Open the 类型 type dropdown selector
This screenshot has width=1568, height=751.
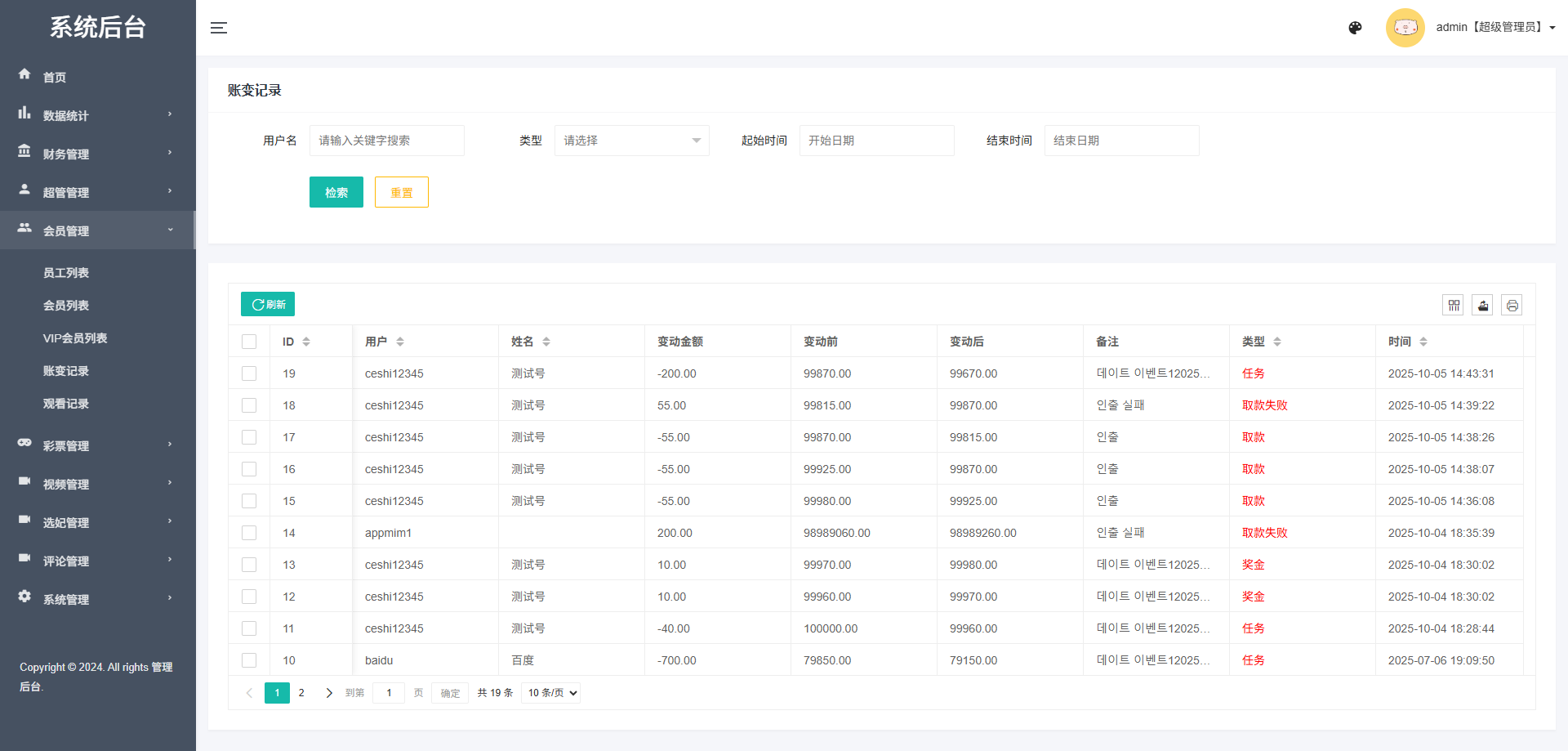point(631,140)
